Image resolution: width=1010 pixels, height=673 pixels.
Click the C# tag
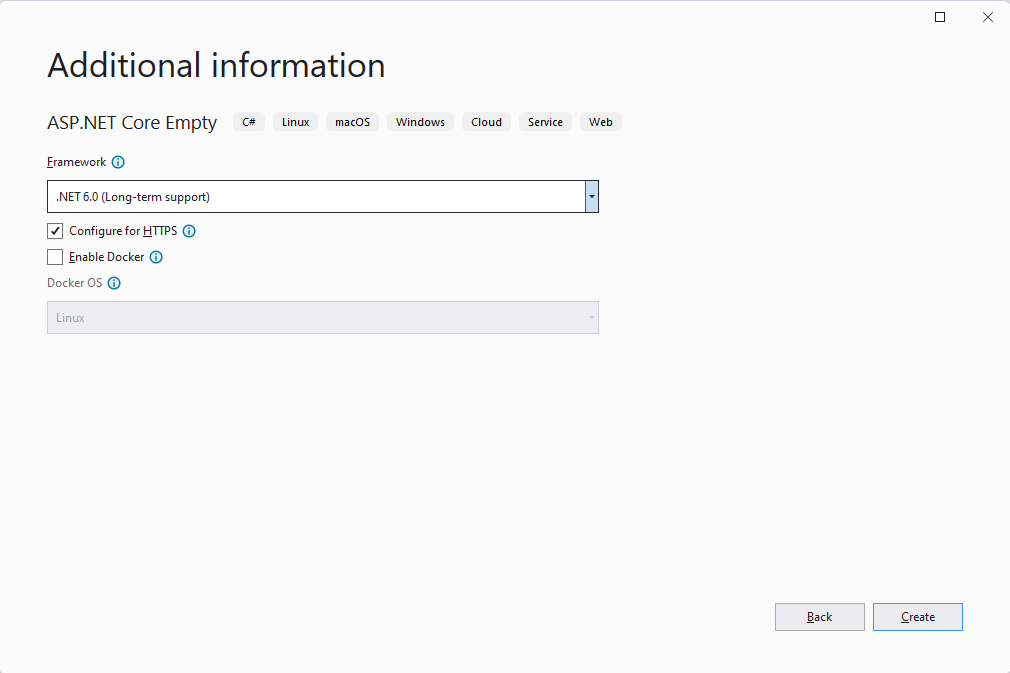[249, 122]
